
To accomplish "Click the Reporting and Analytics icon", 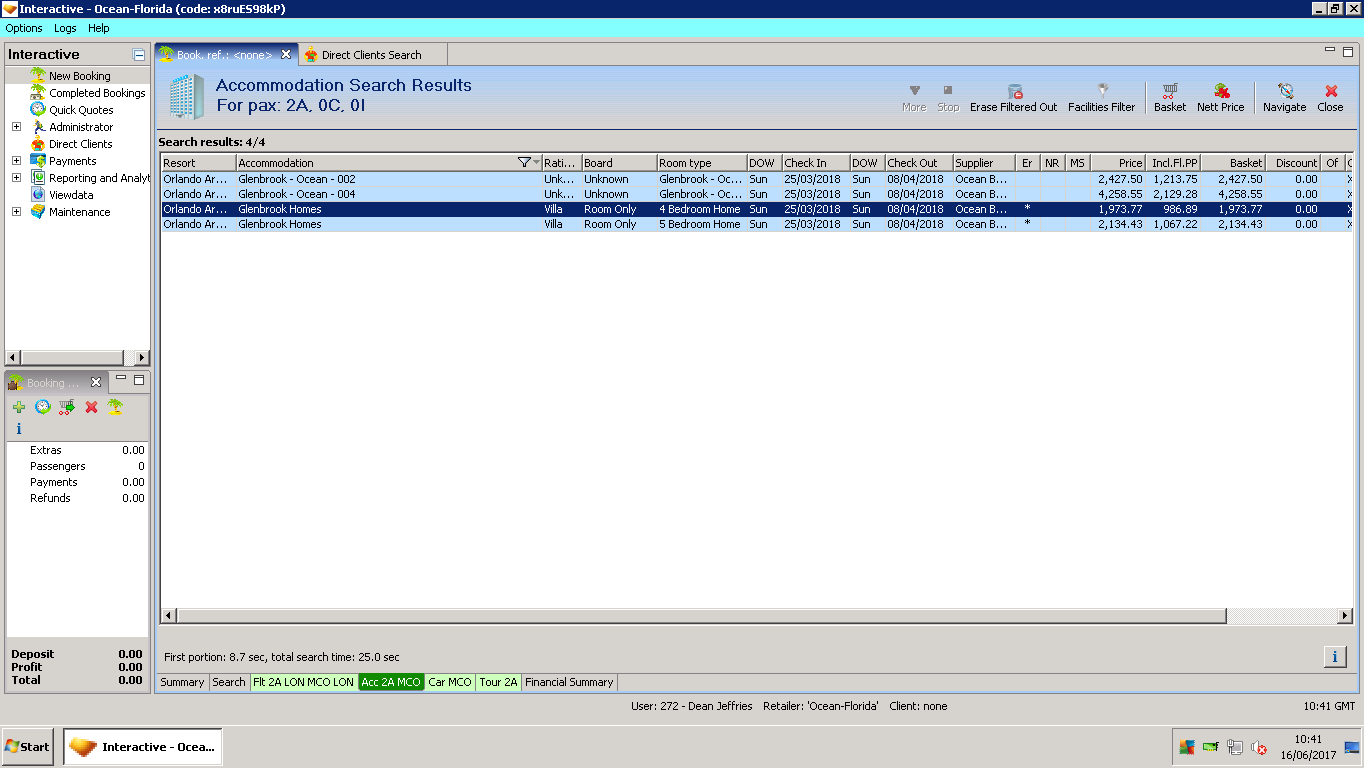I will point(38,178).
